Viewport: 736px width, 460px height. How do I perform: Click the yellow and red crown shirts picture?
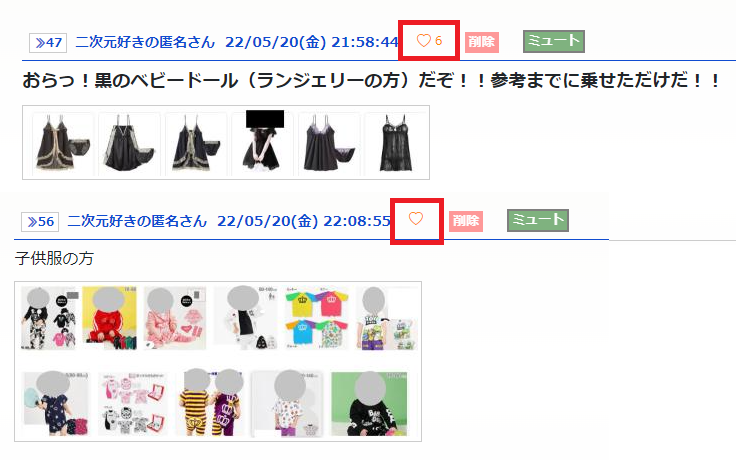(316, 318)
